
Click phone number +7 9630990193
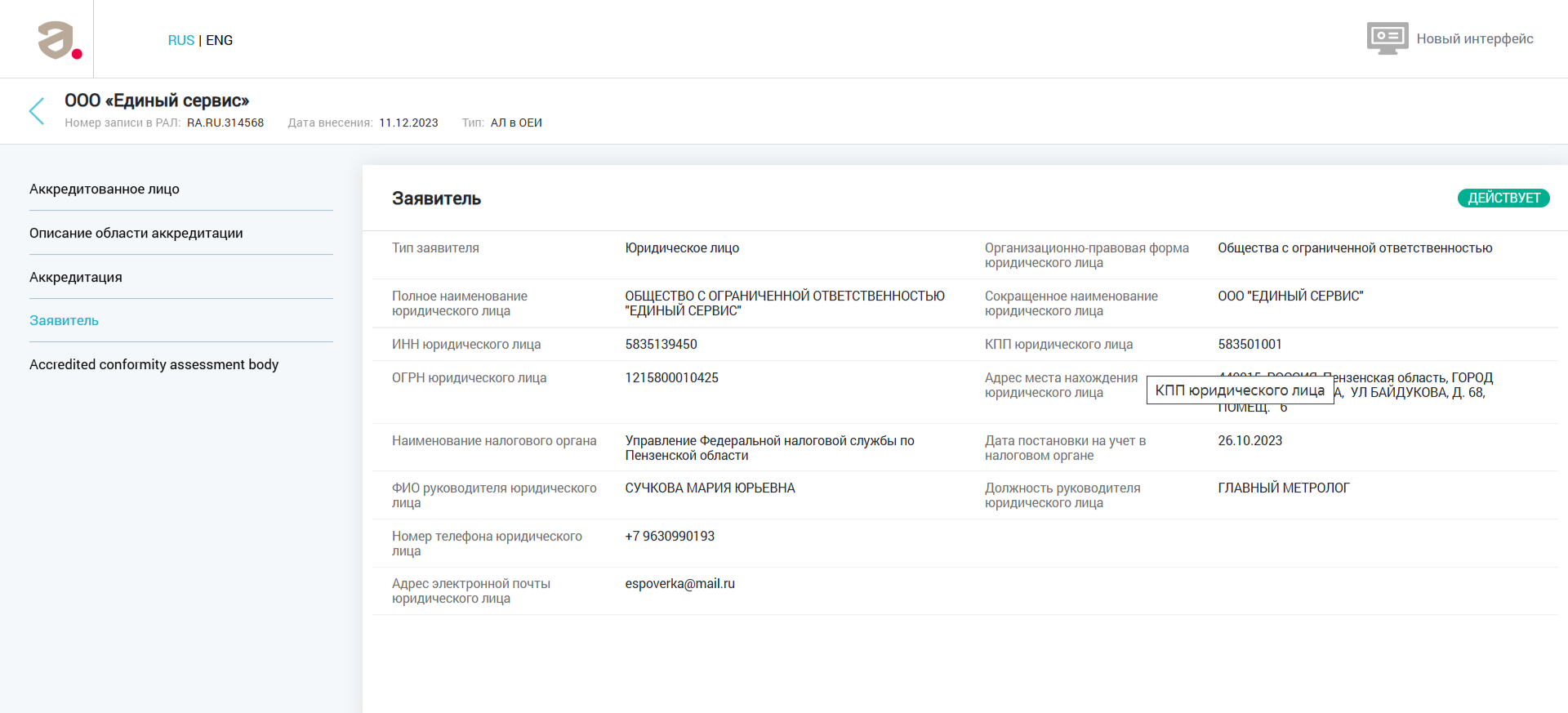tap(669, 536)
